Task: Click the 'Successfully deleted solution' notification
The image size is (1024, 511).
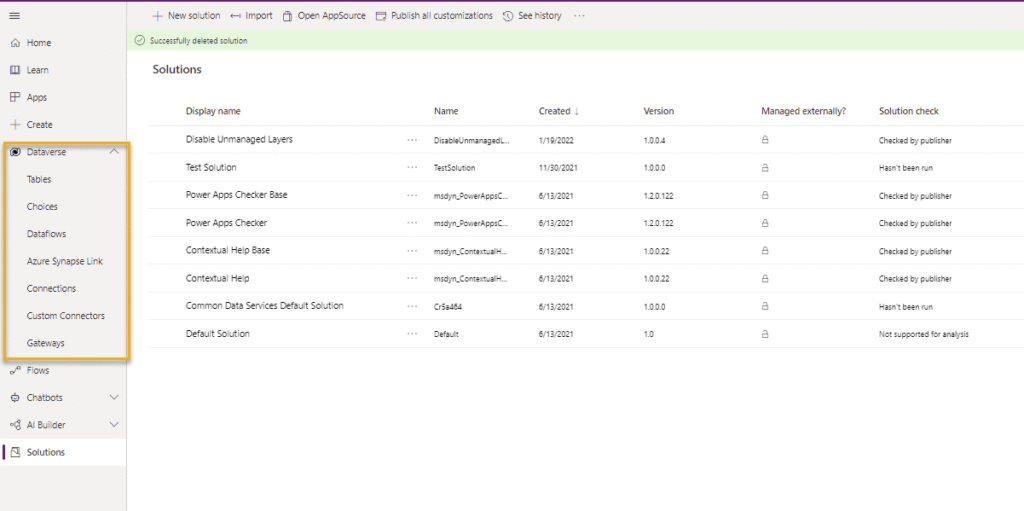Action: click(199, 41)
